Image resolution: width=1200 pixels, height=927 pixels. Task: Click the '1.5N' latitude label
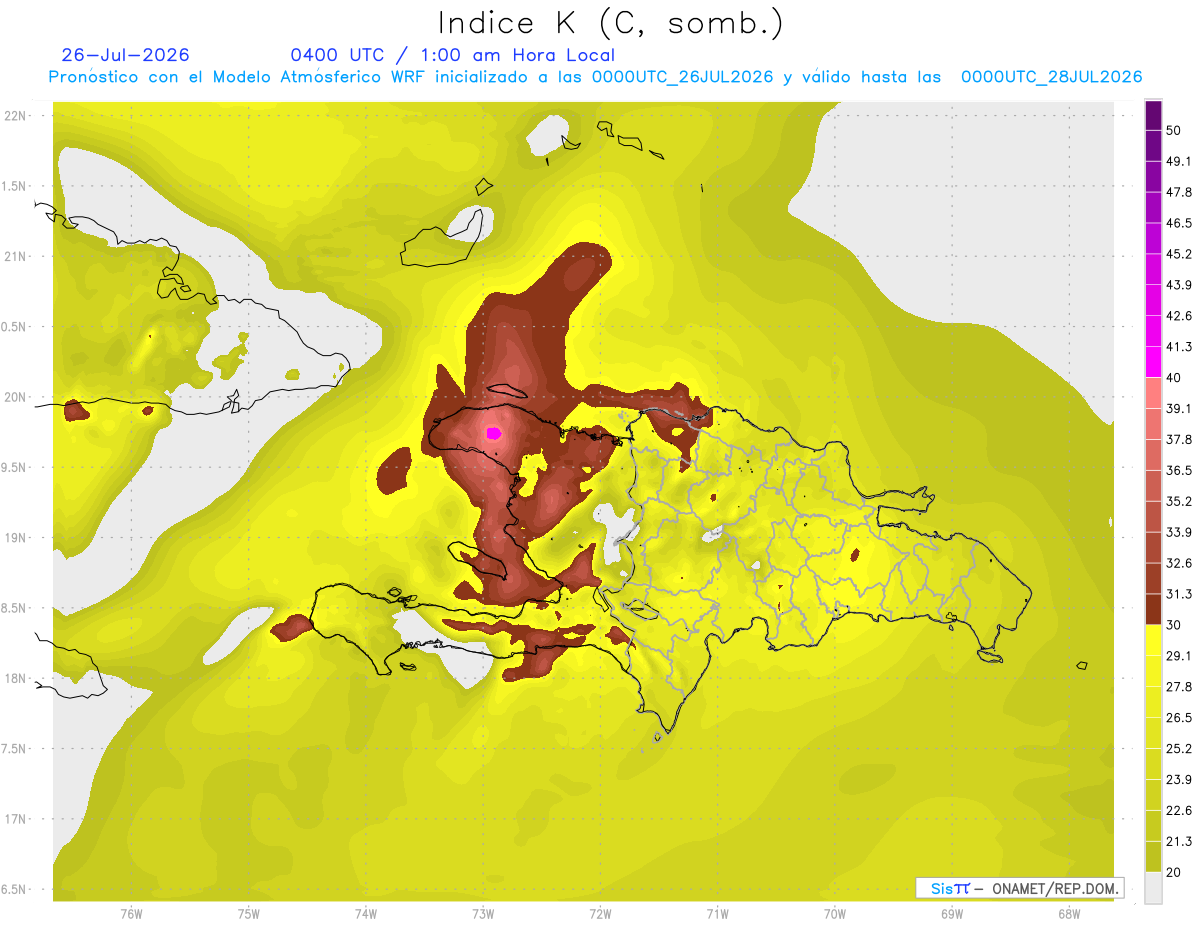tap(15, 186)
